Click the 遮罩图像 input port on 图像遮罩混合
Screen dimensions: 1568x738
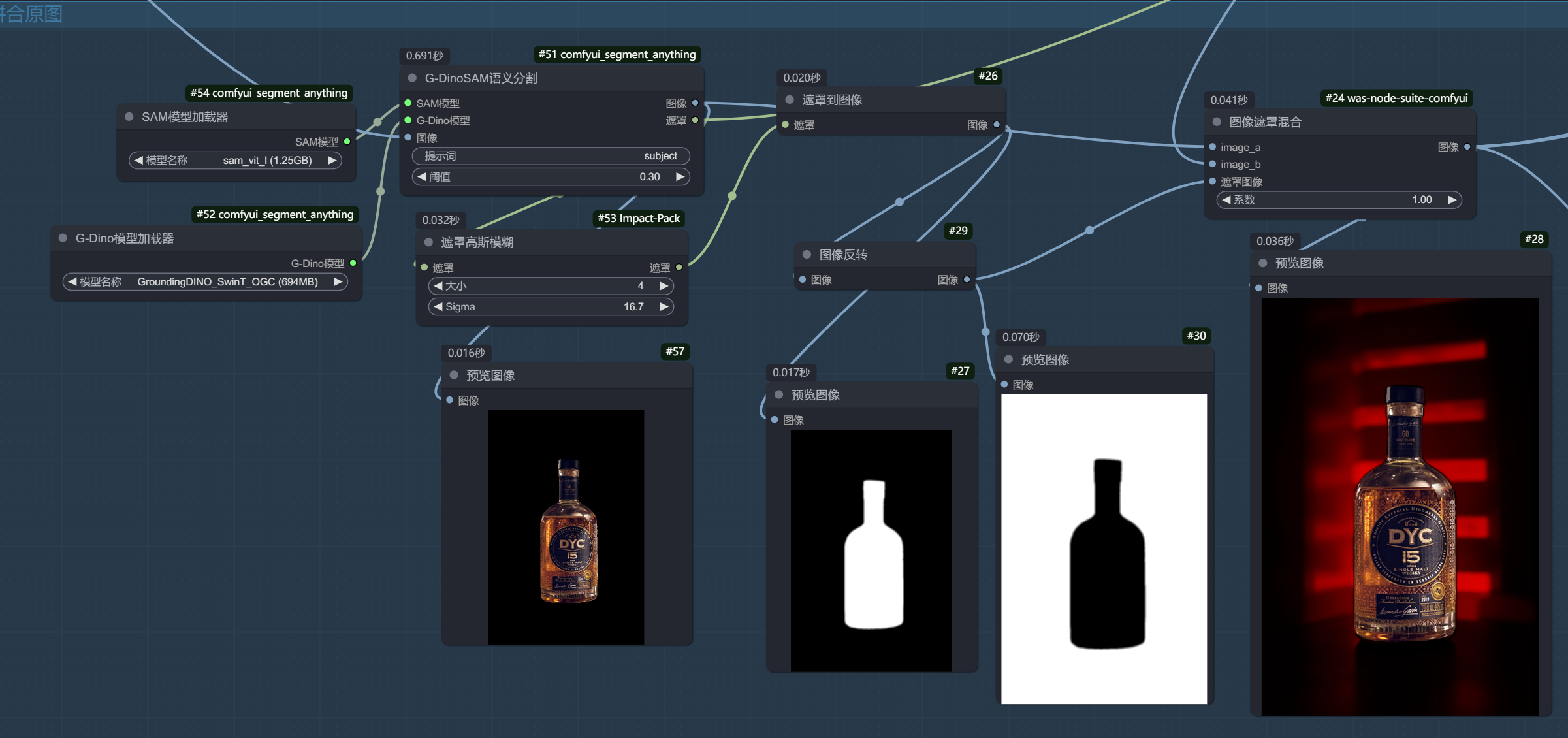(1213, 182)
